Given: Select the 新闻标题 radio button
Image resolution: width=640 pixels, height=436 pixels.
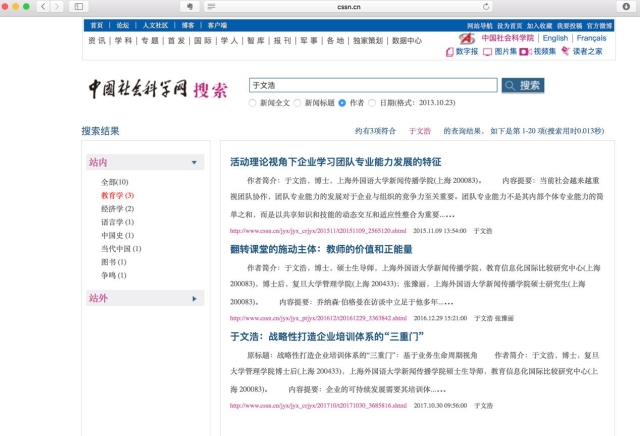Looking at the screenshot, I should point(297,102).
